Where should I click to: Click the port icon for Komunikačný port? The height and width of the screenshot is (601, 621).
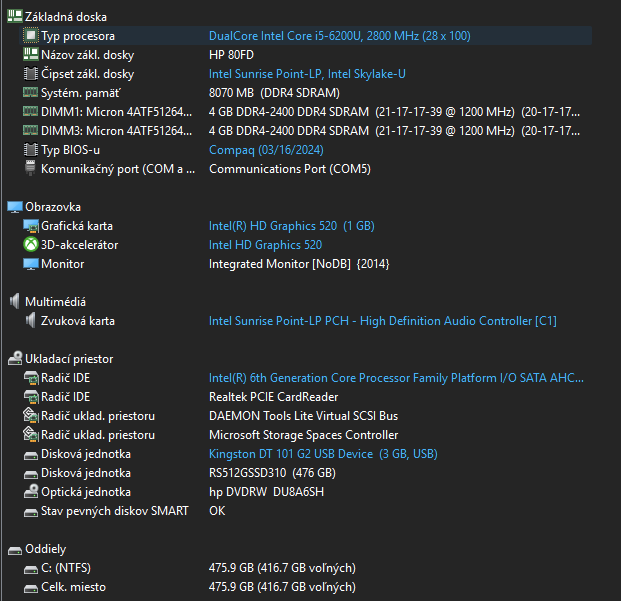click(30, 169)
